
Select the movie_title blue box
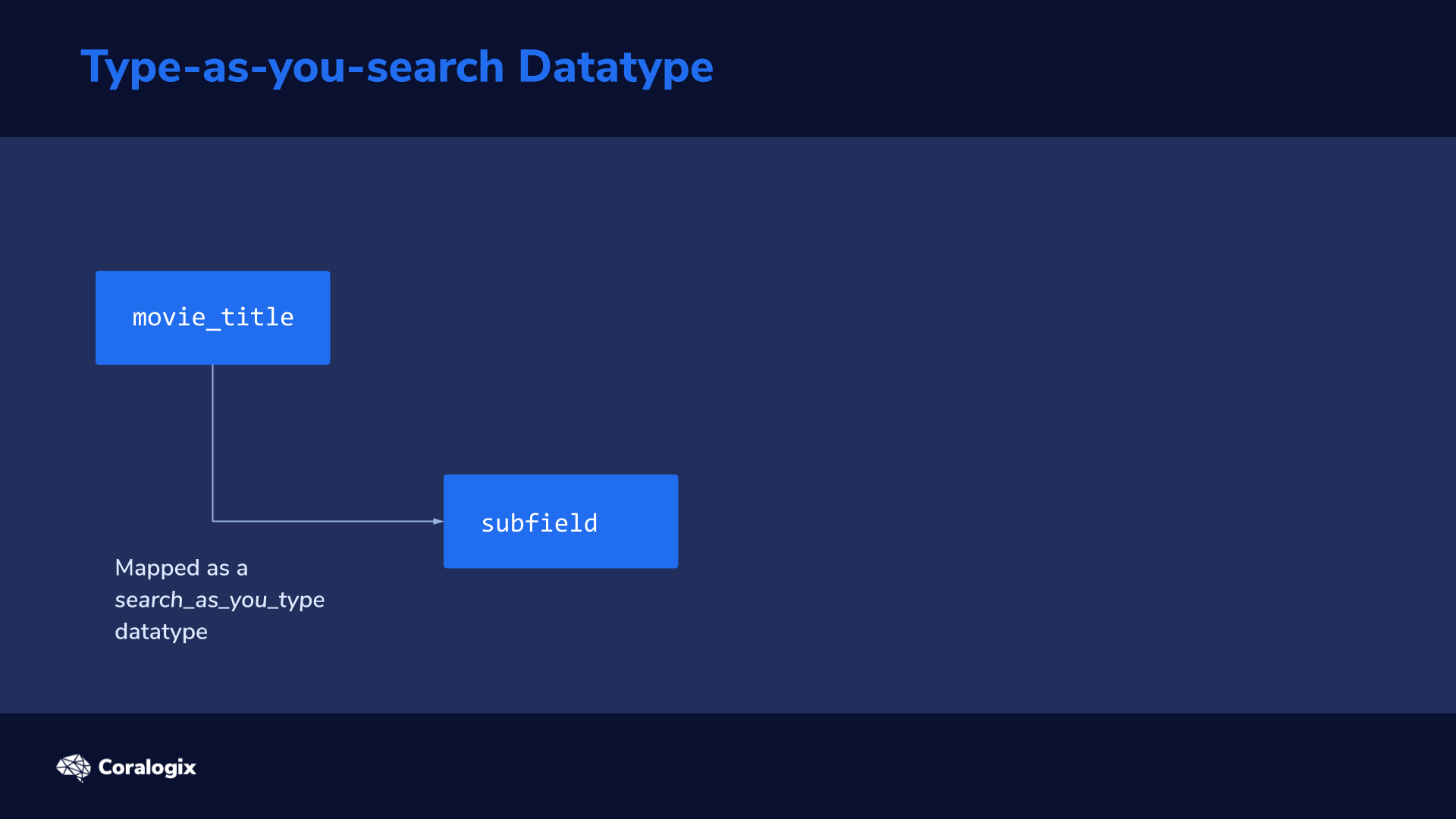click(x=212, y=318)
